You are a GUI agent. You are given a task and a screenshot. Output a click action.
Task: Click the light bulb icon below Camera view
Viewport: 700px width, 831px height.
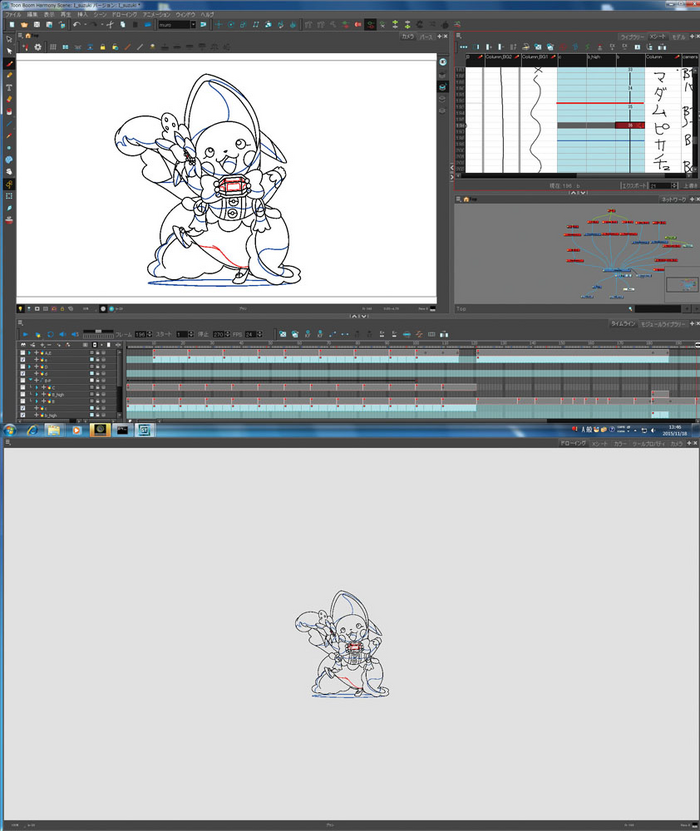20,308
